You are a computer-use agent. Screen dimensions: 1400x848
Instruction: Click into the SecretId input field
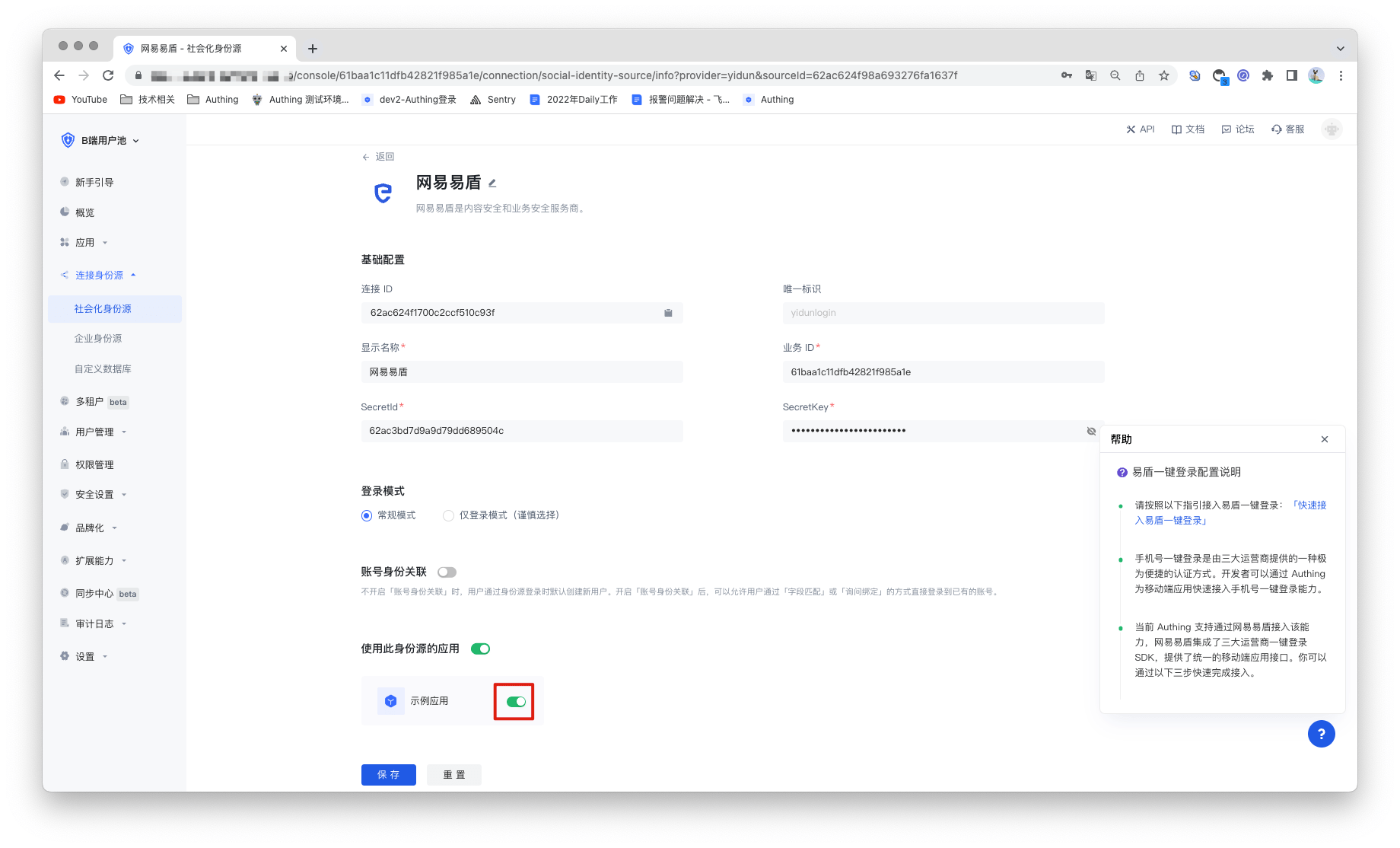pyautogui.click(x=521, y=431)
